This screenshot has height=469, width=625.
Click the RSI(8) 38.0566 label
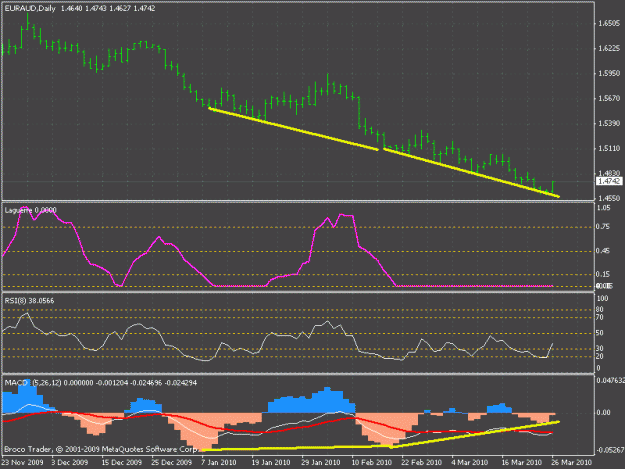click(29, 300)
